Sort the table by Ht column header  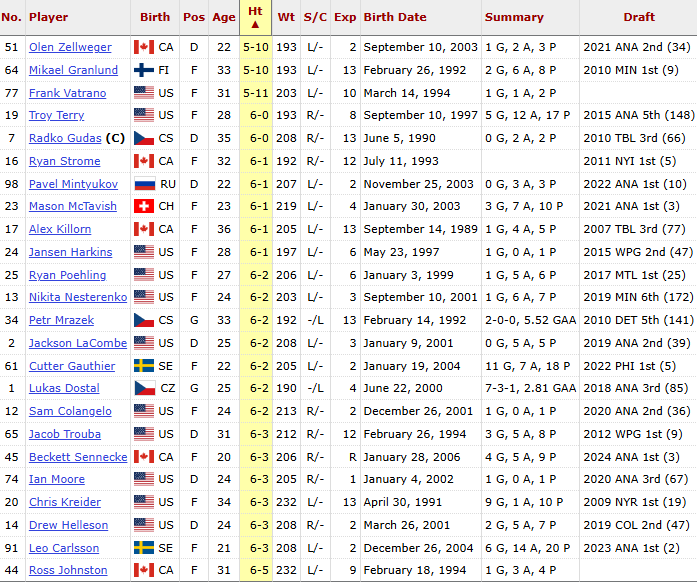coord(255,17)
